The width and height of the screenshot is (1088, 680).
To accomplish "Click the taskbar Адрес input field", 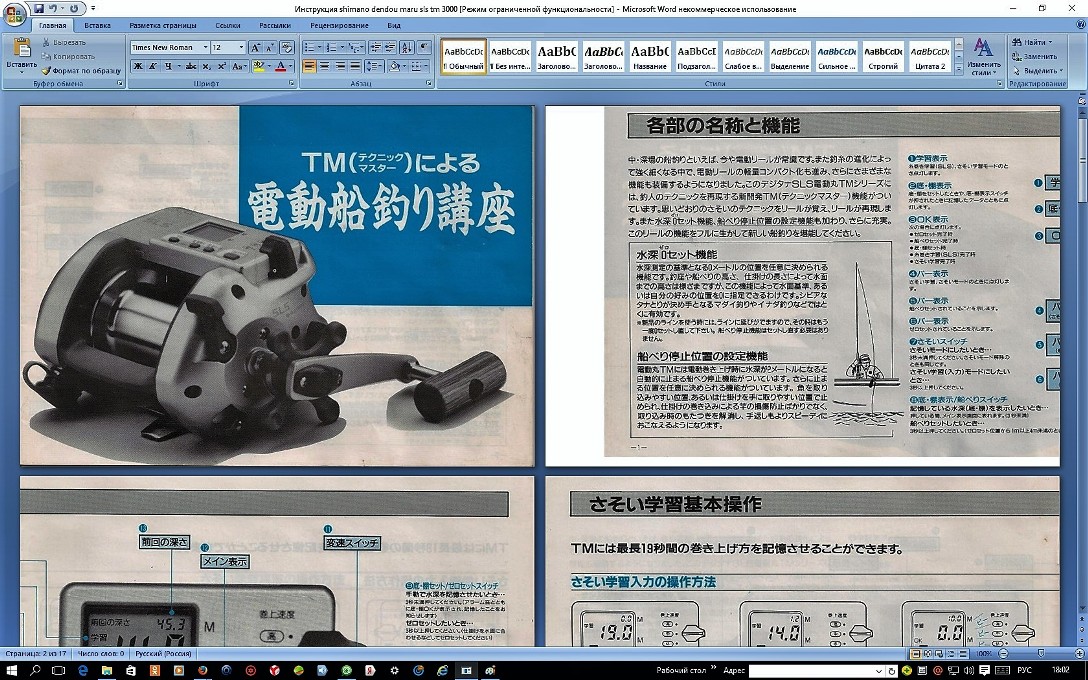I will [810, 671].
